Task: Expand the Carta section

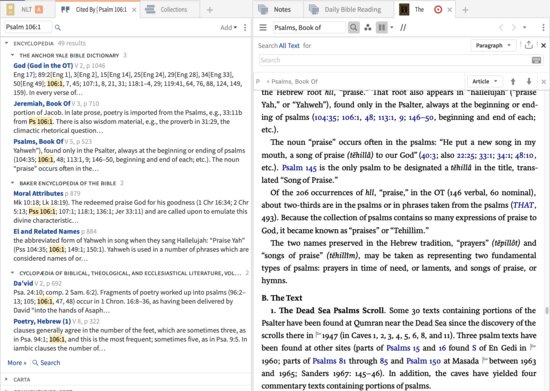Action: (x=6, y=379)
